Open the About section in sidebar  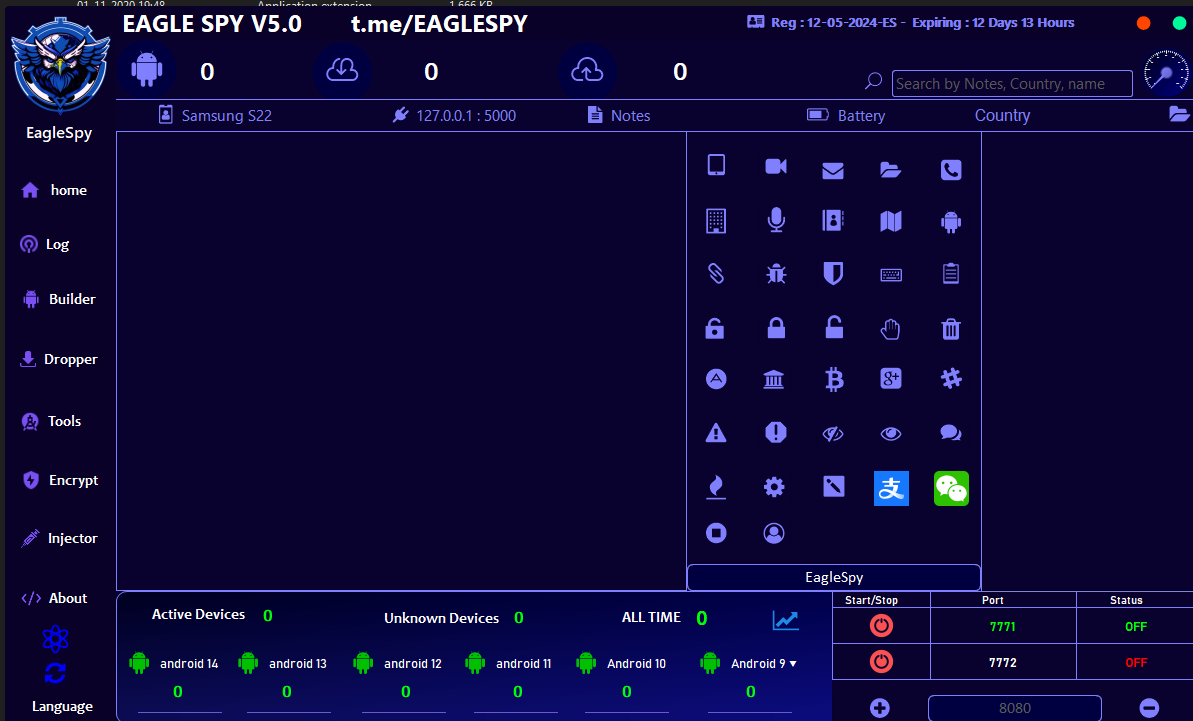point(54,598)
